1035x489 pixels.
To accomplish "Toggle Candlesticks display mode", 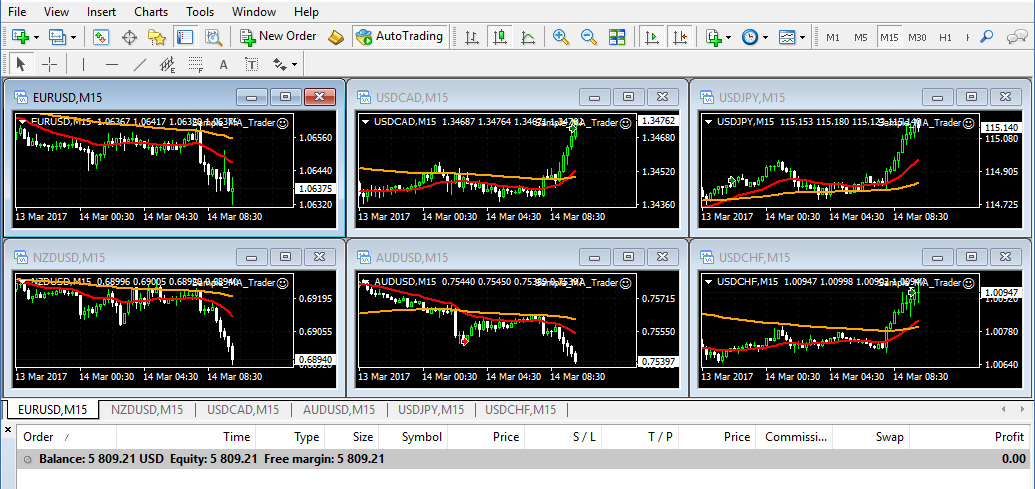I will click(500, 37).
